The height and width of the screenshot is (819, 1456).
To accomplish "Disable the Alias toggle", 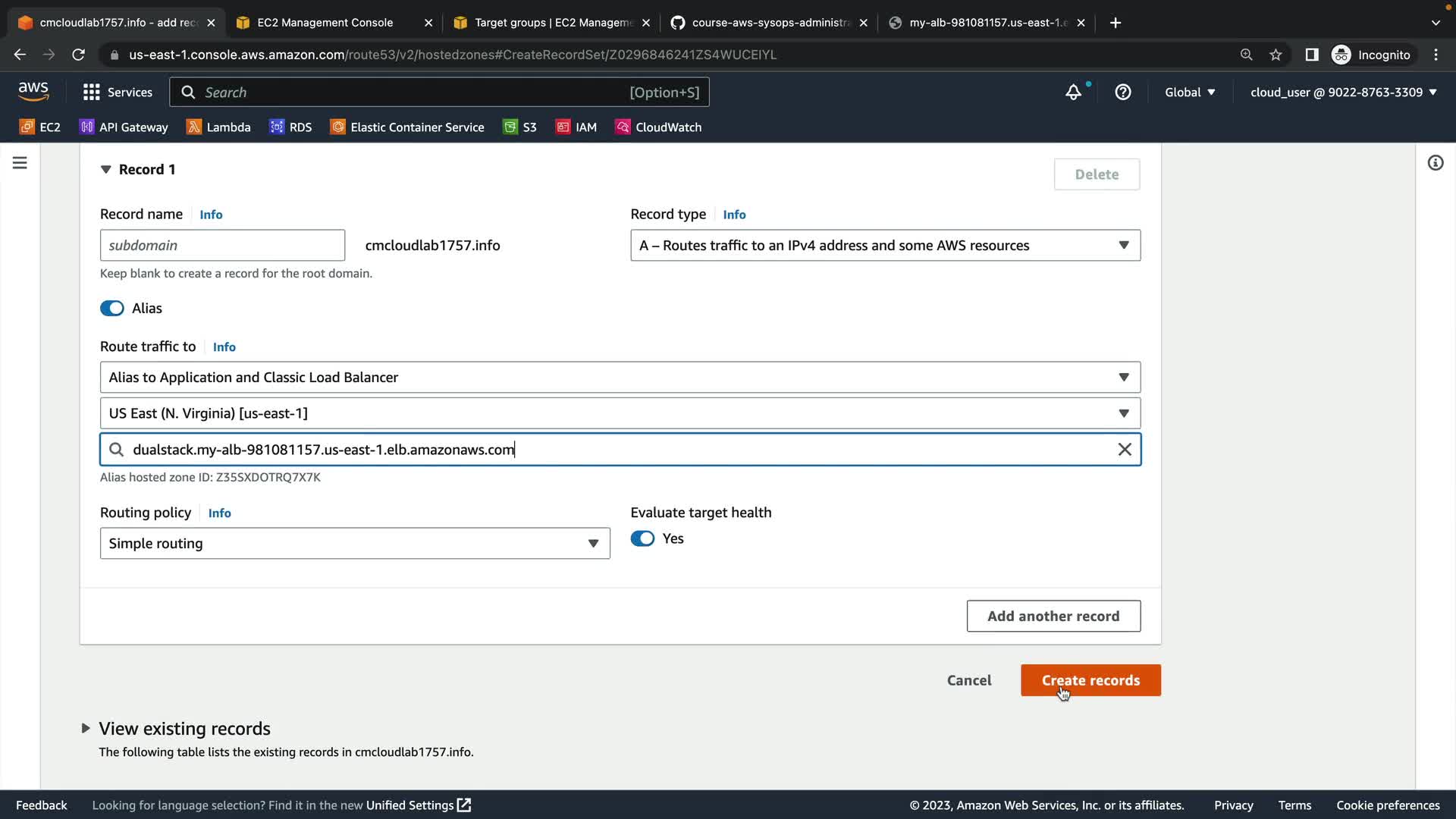I will point(112,309).
